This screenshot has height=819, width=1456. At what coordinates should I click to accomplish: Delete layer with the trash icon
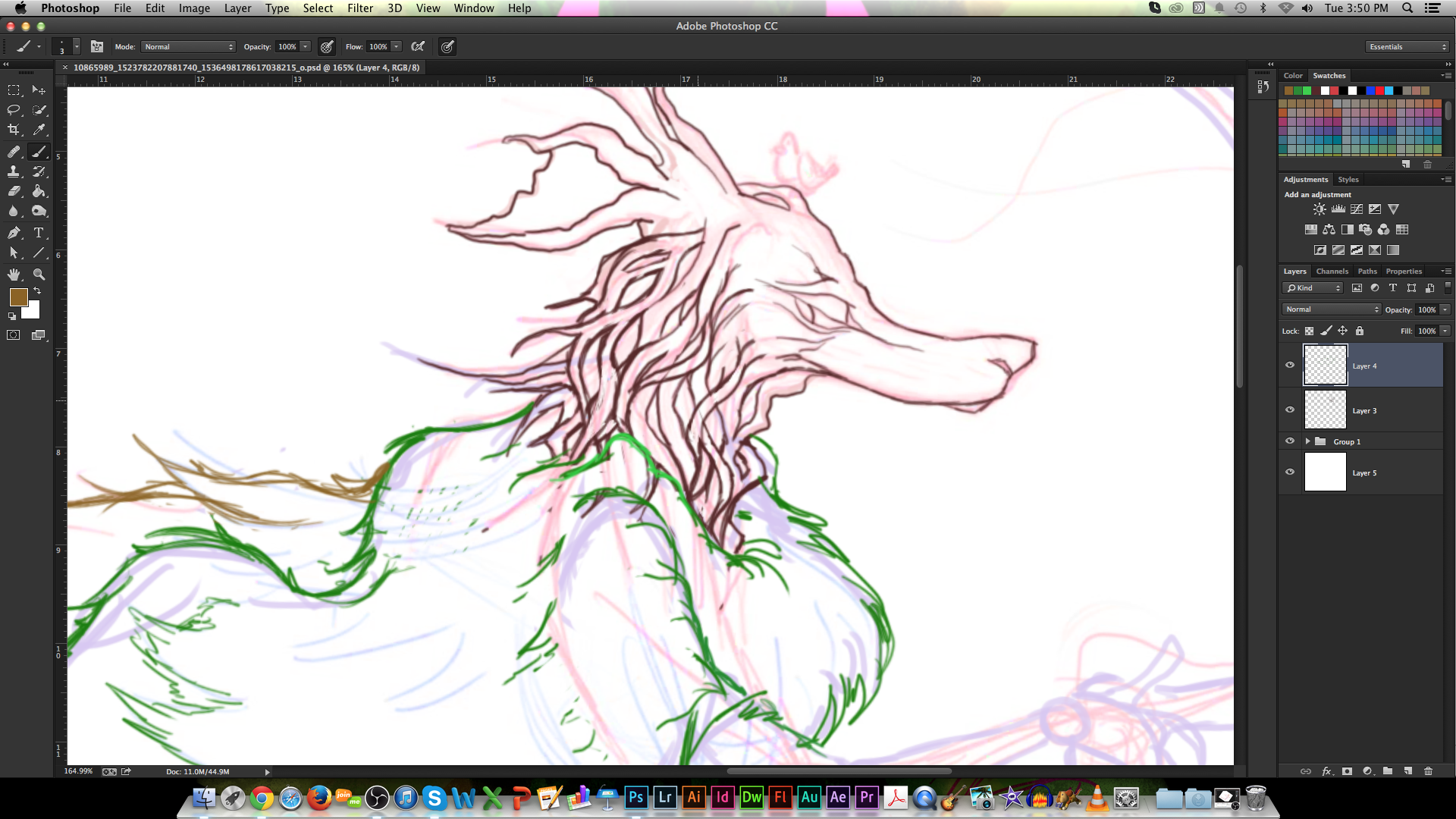point(1428,771)
